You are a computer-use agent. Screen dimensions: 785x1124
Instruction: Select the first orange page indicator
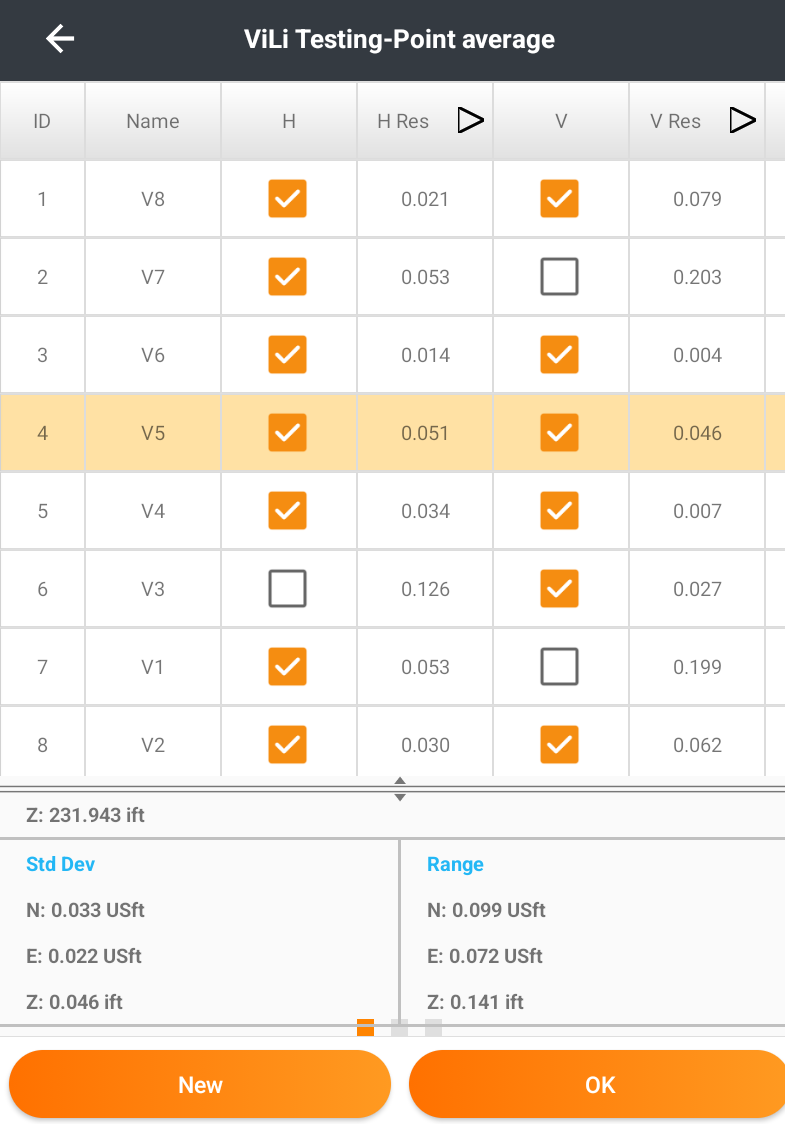(366, 1027)
